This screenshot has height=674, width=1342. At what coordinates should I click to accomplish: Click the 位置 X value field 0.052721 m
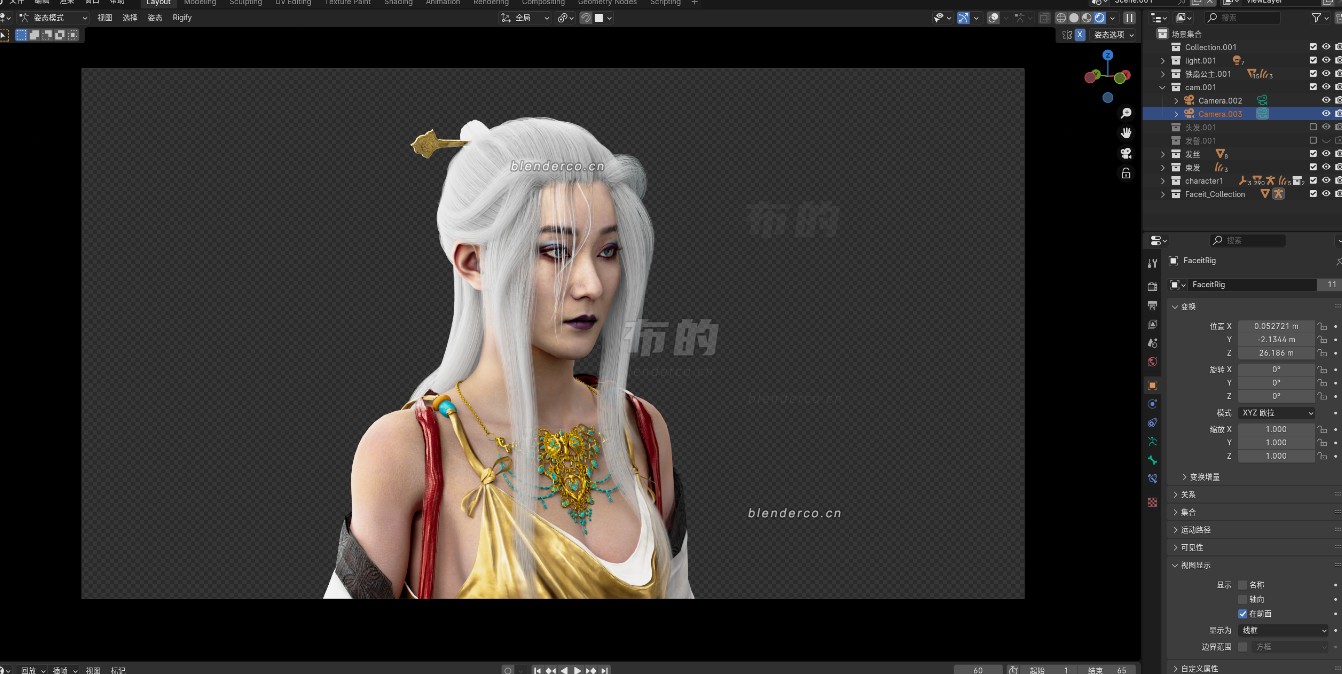point(1276,326)
